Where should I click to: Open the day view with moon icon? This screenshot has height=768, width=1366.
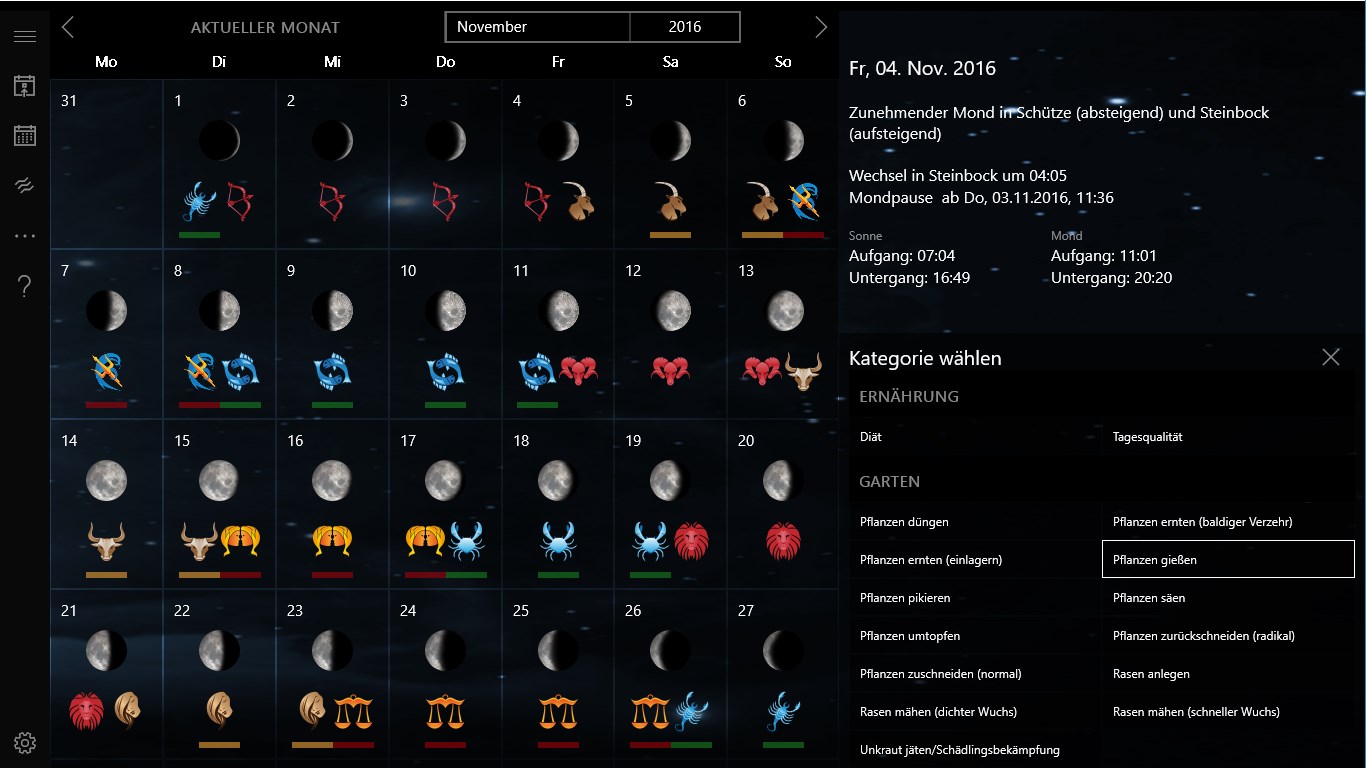(x=24, y=85)
